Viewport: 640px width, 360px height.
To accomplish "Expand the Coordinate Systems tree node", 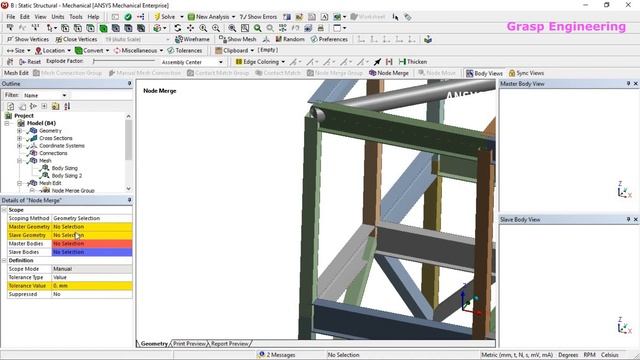I will 19,146.
